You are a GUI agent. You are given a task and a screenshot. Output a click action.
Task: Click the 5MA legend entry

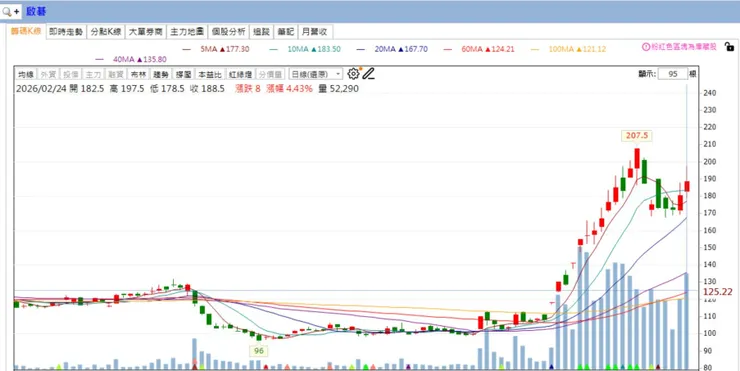tap(216, 49)
